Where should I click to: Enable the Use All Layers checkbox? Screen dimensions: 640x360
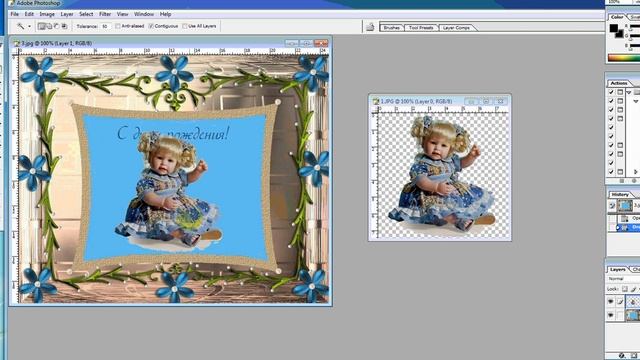pyautogui.click(x=184, y=26)
